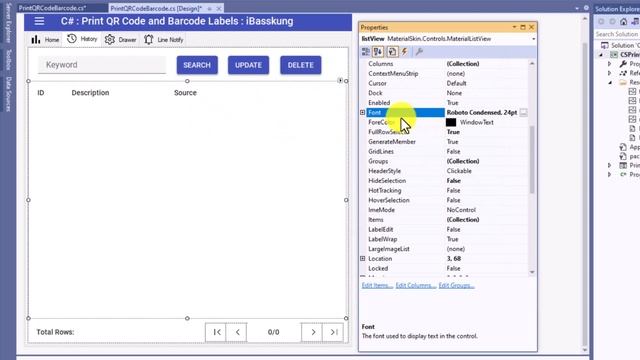This screenshot has height=360, width=640.
Task: Click the Source column header
Action: 185,93
